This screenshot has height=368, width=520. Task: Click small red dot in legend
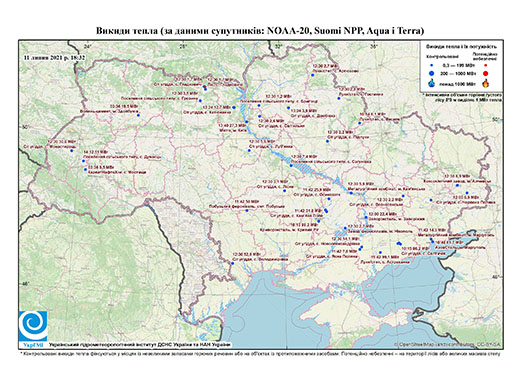coord(486,65)
